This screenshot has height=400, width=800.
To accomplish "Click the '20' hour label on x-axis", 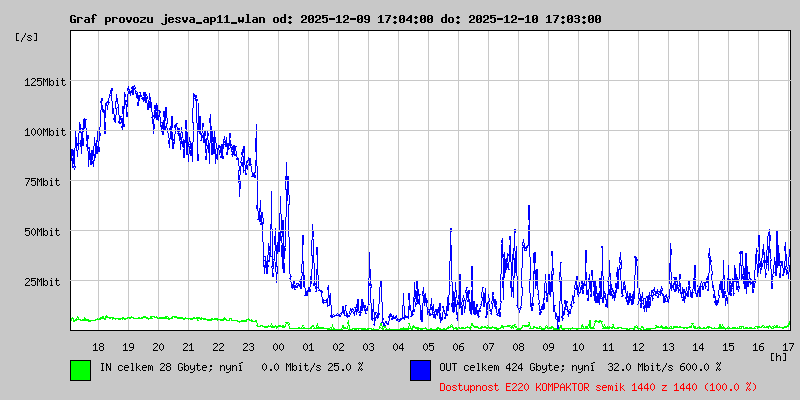I will point(158,347).
